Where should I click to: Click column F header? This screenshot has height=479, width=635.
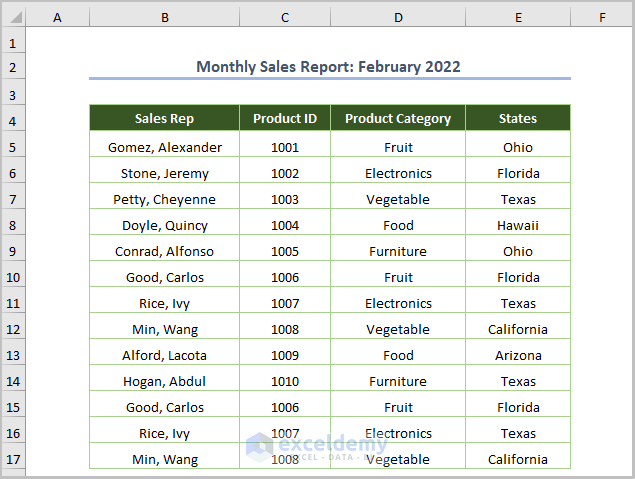(602, 18)
